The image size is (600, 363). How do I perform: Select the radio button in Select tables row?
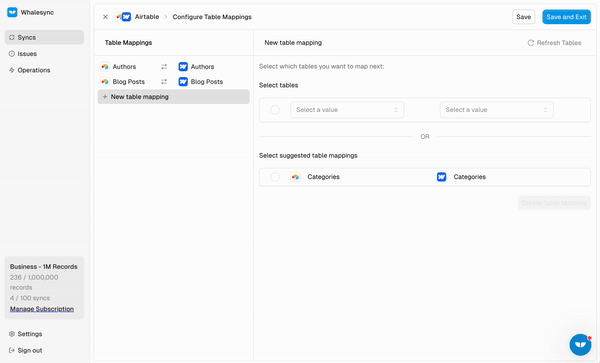275,110
